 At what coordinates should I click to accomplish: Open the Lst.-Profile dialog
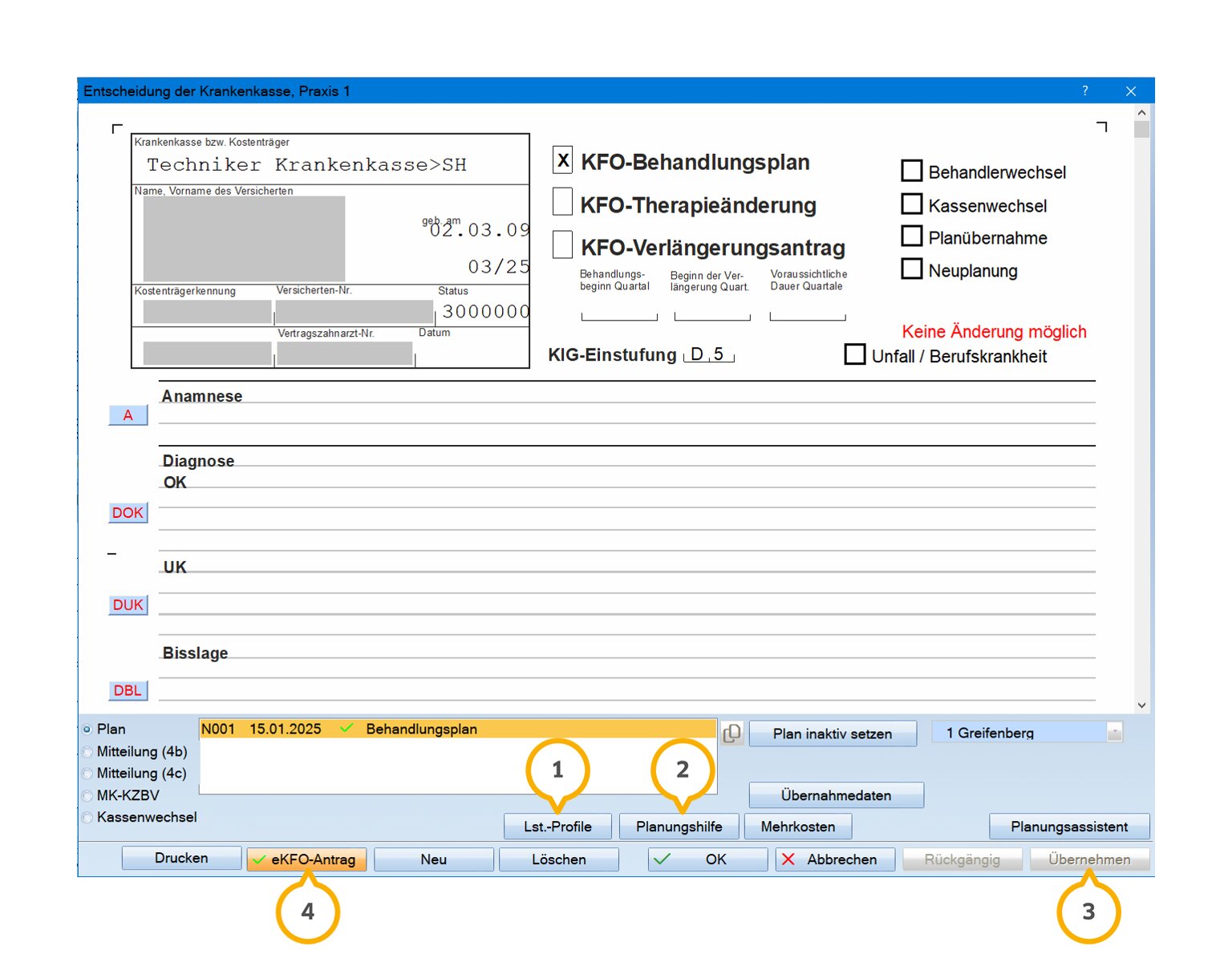pyautogui.click(x=557, y=827)
